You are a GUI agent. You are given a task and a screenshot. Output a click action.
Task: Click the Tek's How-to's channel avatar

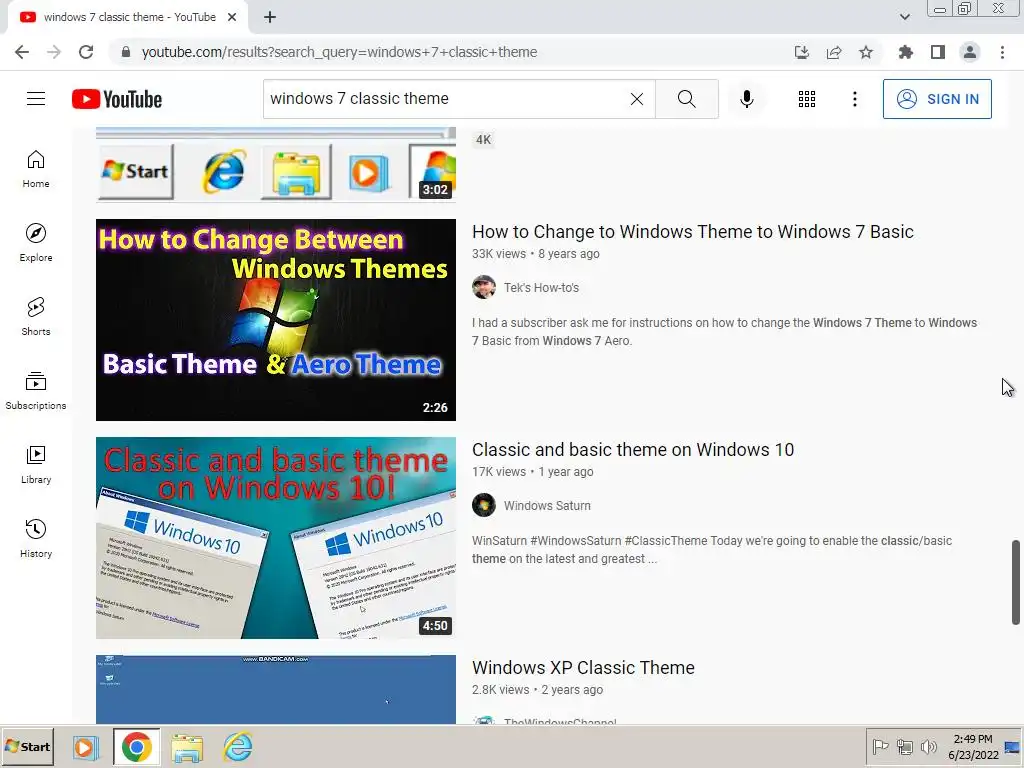click(x=484, y=287)
